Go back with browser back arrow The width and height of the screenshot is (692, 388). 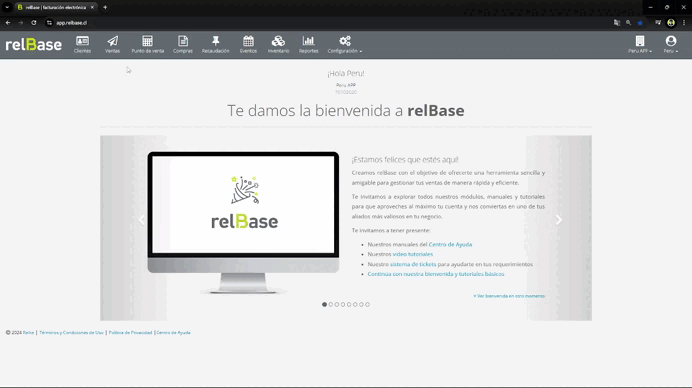pos(8,23)
